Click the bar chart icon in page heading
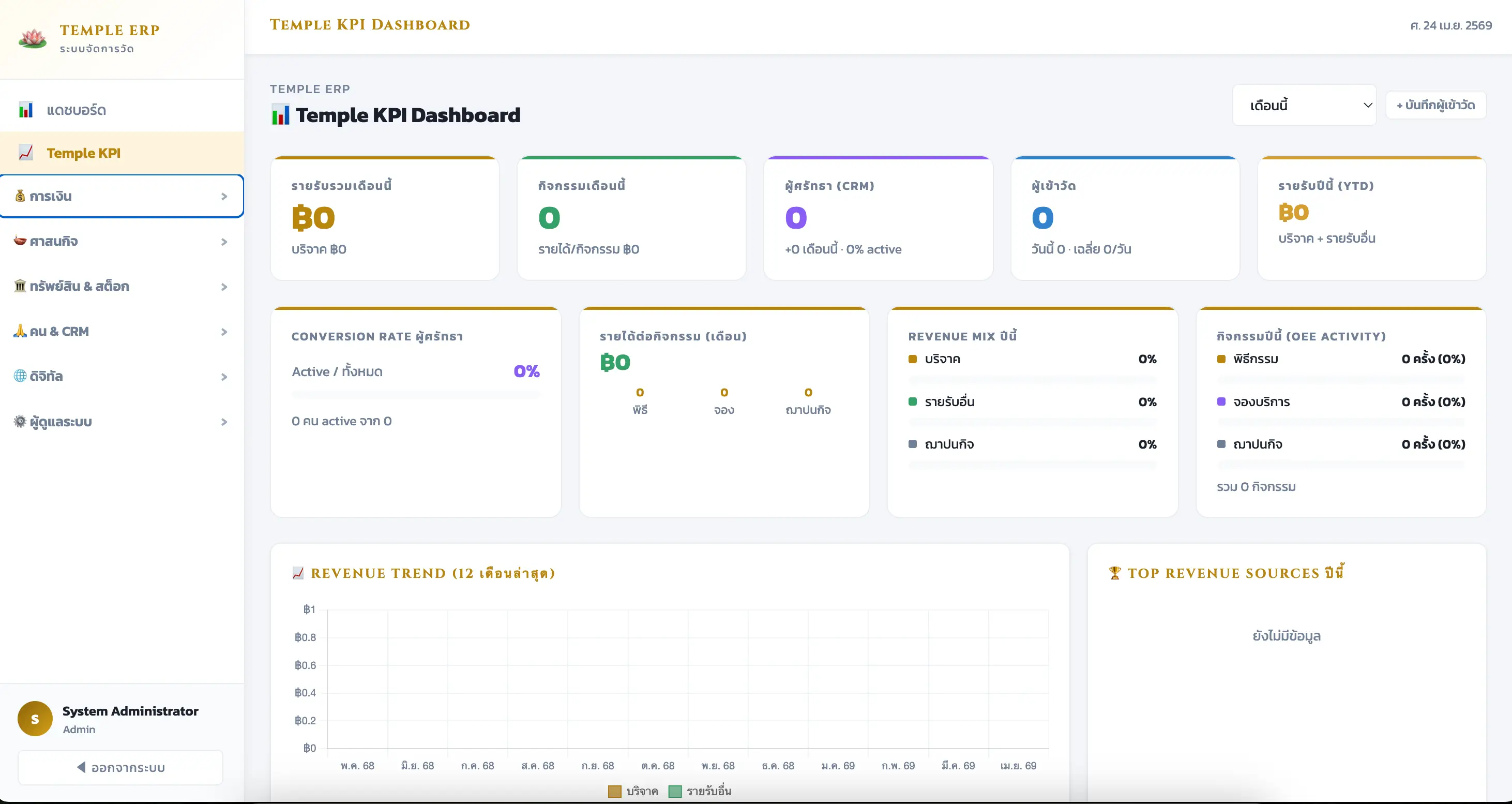The width and height of the screenshot is (1512, 804). coord(281,115)
